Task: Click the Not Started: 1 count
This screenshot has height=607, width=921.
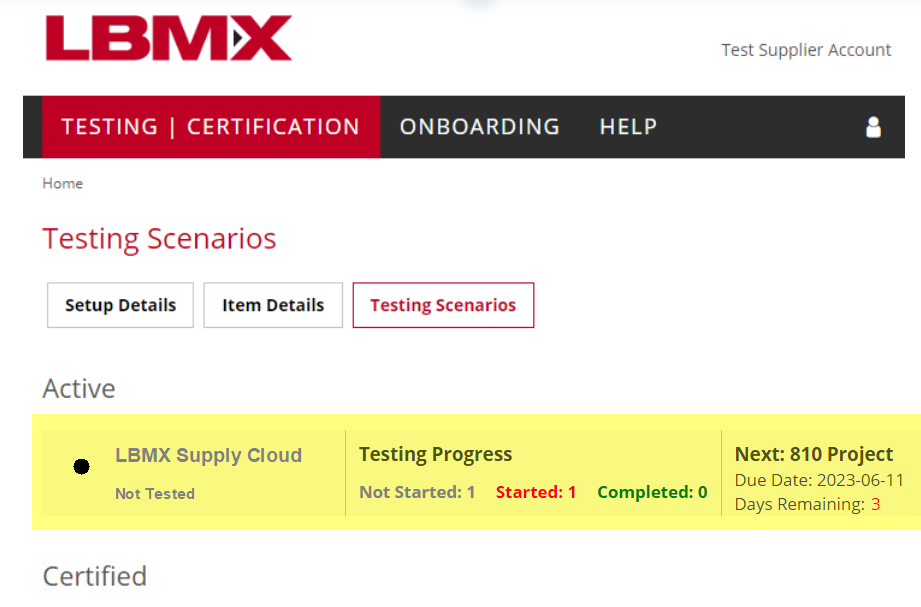Action: click(x=418, y=492)
